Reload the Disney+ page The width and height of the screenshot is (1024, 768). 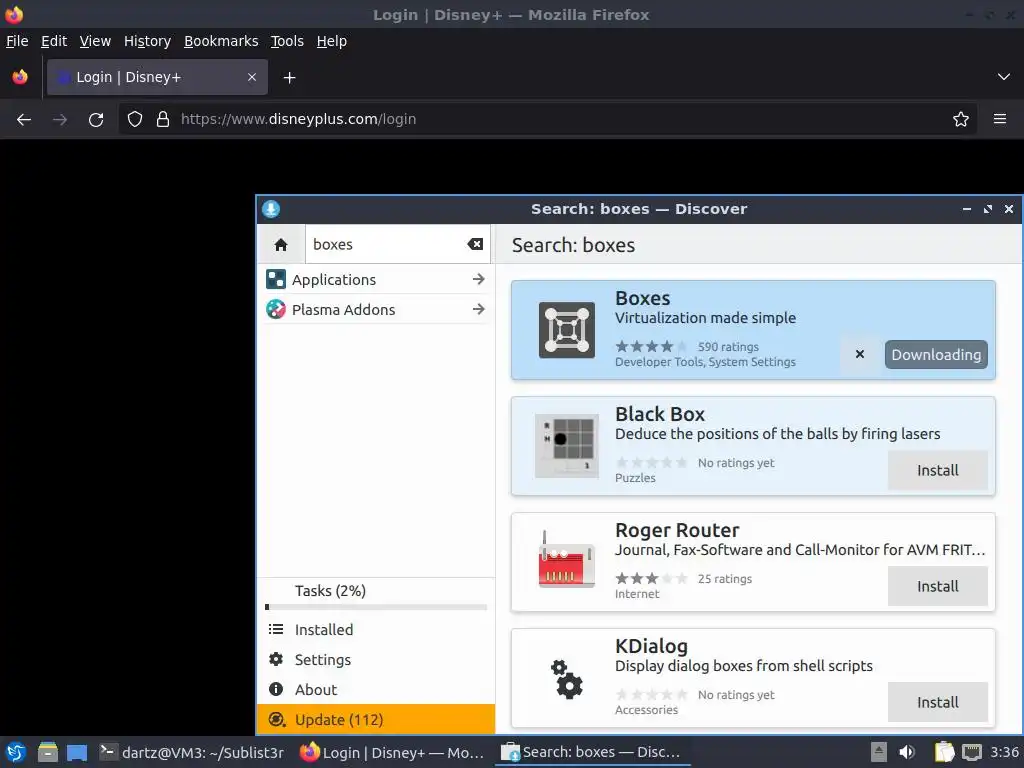[96, 120]
